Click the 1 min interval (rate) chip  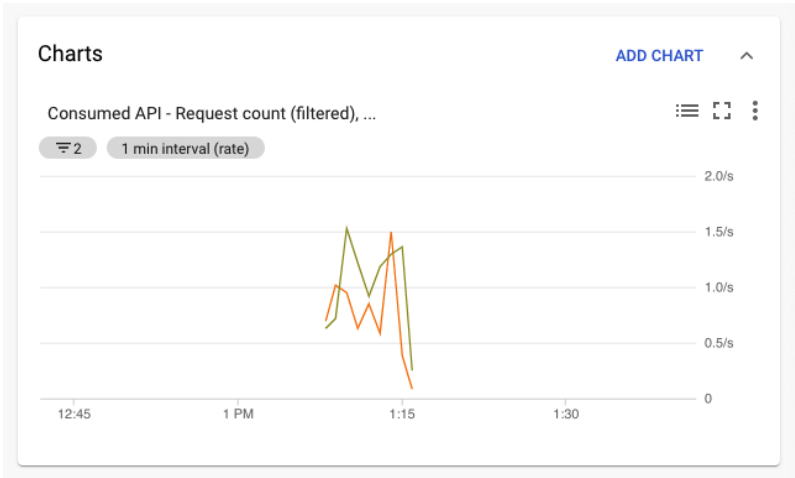pos(186,148)
